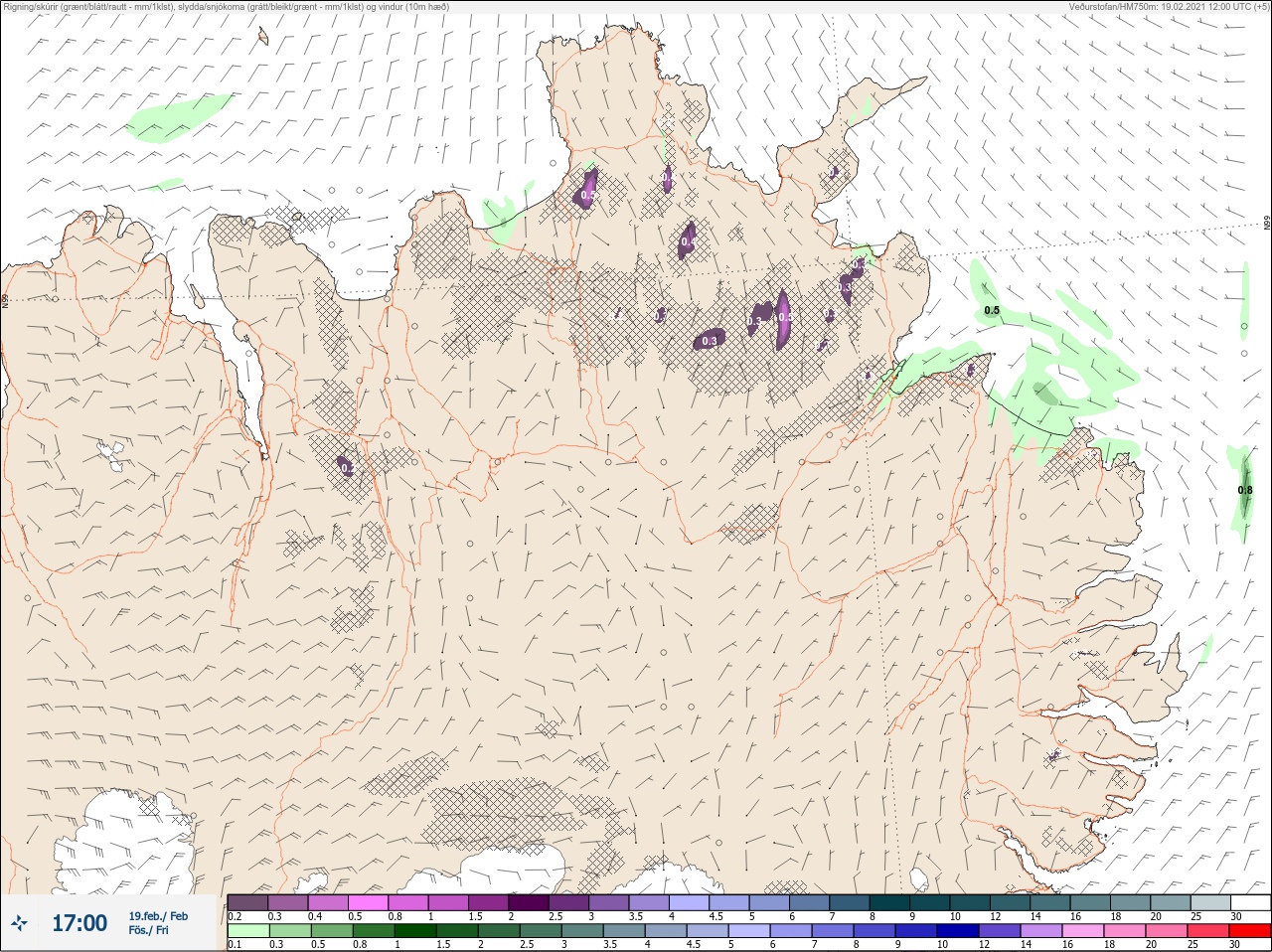Click the '19.feb./ Feb' date label

[x=158, y=916]
